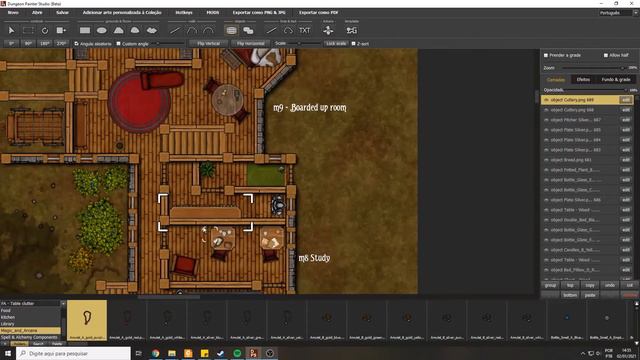The height and width of the screenshot is (360, 640).
Task: Select the ellipse floor shape tool
Action: 102,31
